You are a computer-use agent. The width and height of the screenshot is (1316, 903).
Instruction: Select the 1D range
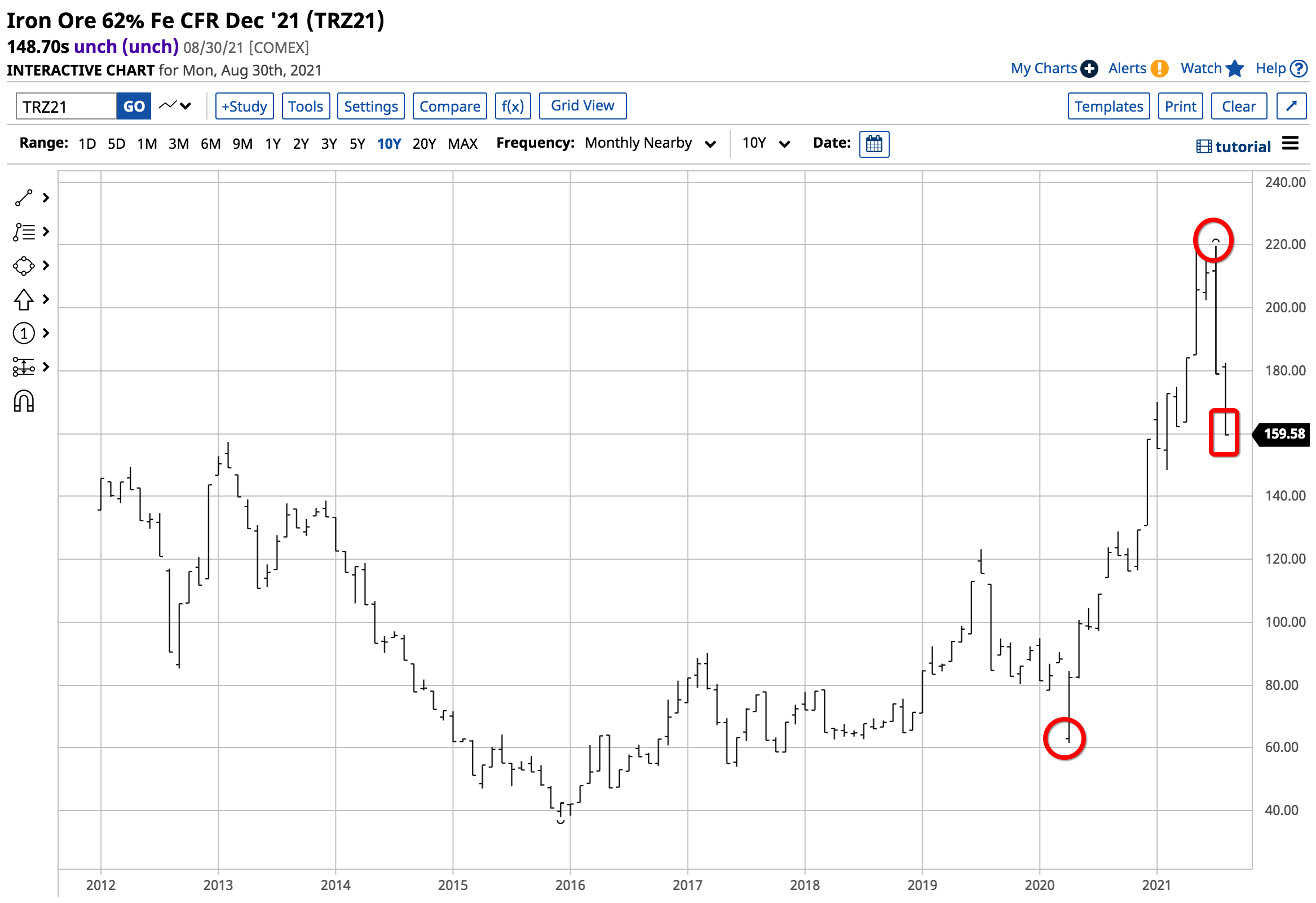(x=87, y=144)
